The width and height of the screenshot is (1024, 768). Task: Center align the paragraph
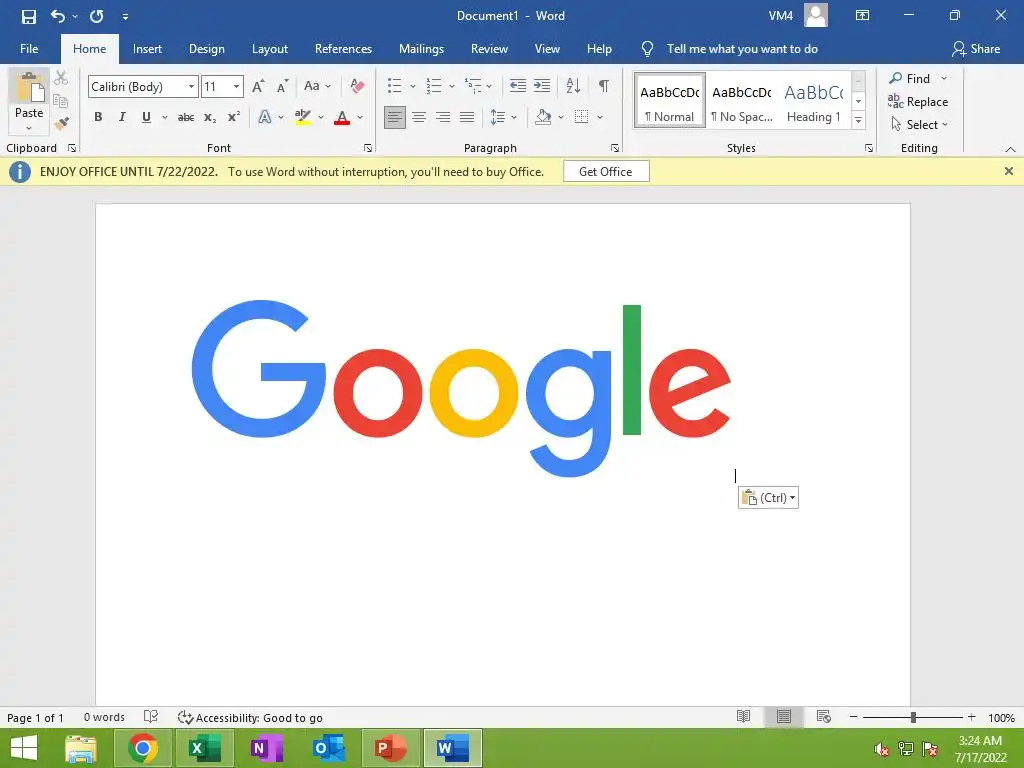coord(419,118)
